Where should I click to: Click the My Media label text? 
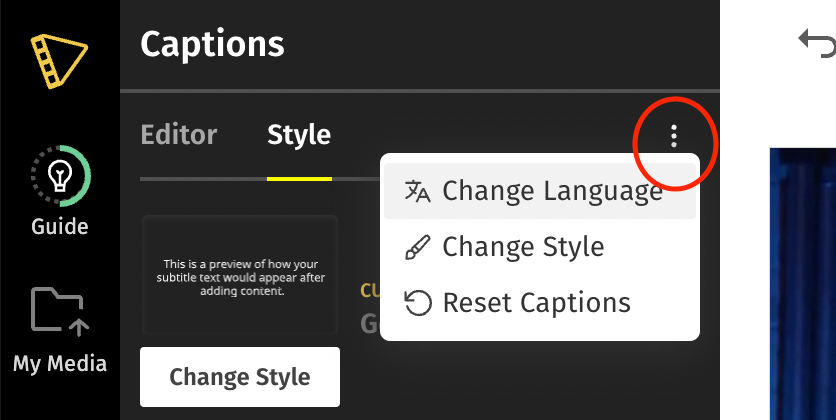tap(60, 364)
